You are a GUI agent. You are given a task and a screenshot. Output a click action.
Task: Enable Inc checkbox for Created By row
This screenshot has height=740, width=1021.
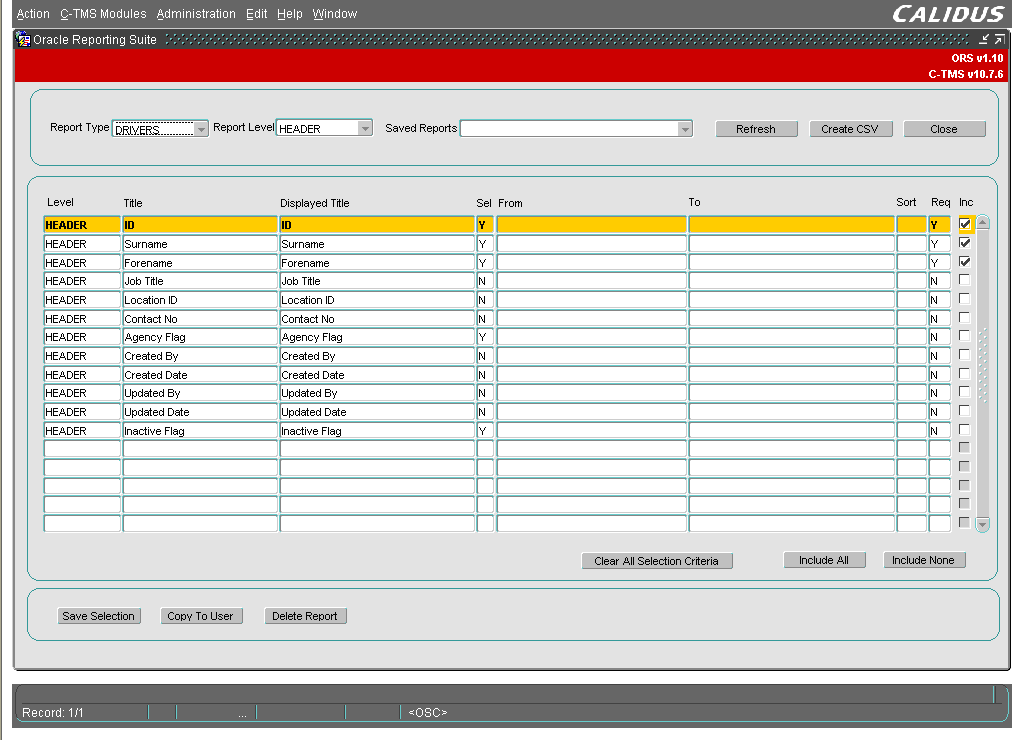[965, 355]
